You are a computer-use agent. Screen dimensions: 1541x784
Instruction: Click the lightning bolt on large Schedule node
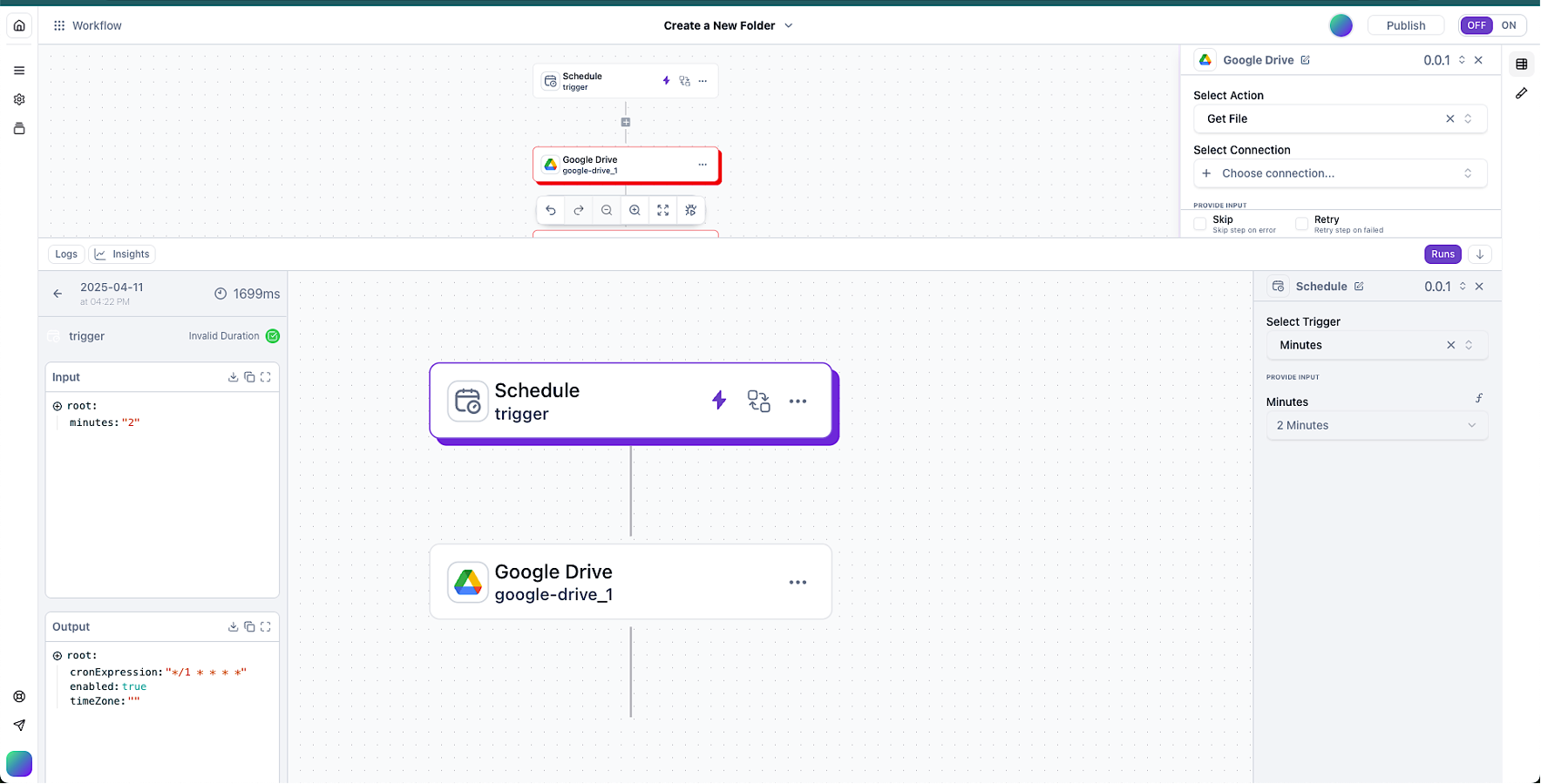pyautogui.click(x=719, y=401)
